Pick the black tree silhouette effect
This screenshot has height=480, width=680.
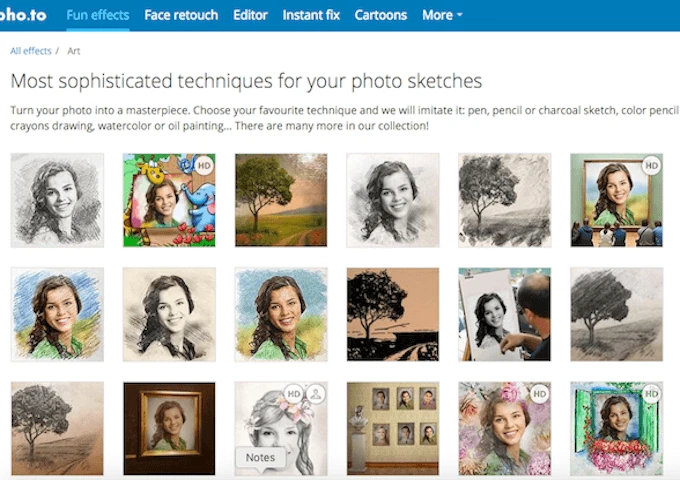pos(393,314)
